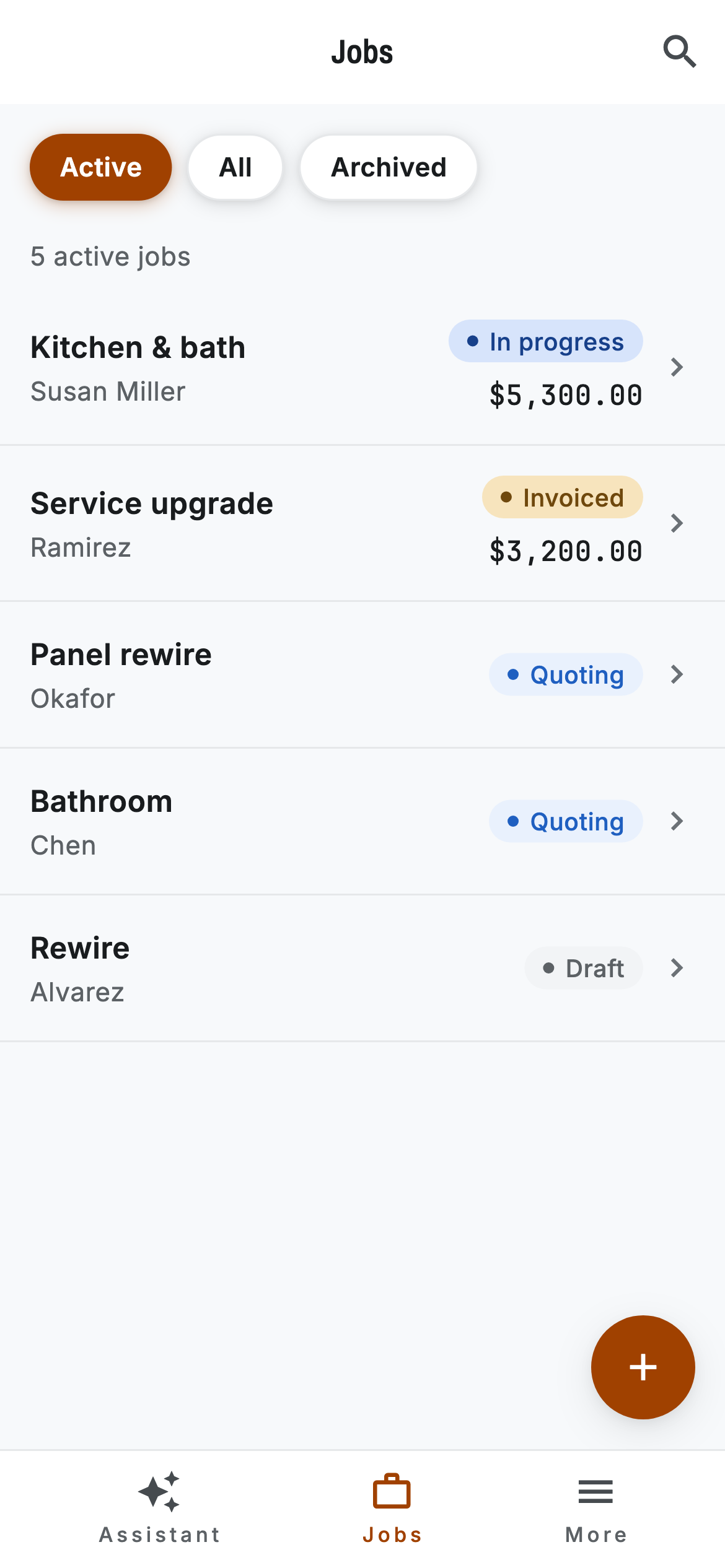Tap the Invoiced status badge
725x1568 pixels.
click(x=563, y=497)
